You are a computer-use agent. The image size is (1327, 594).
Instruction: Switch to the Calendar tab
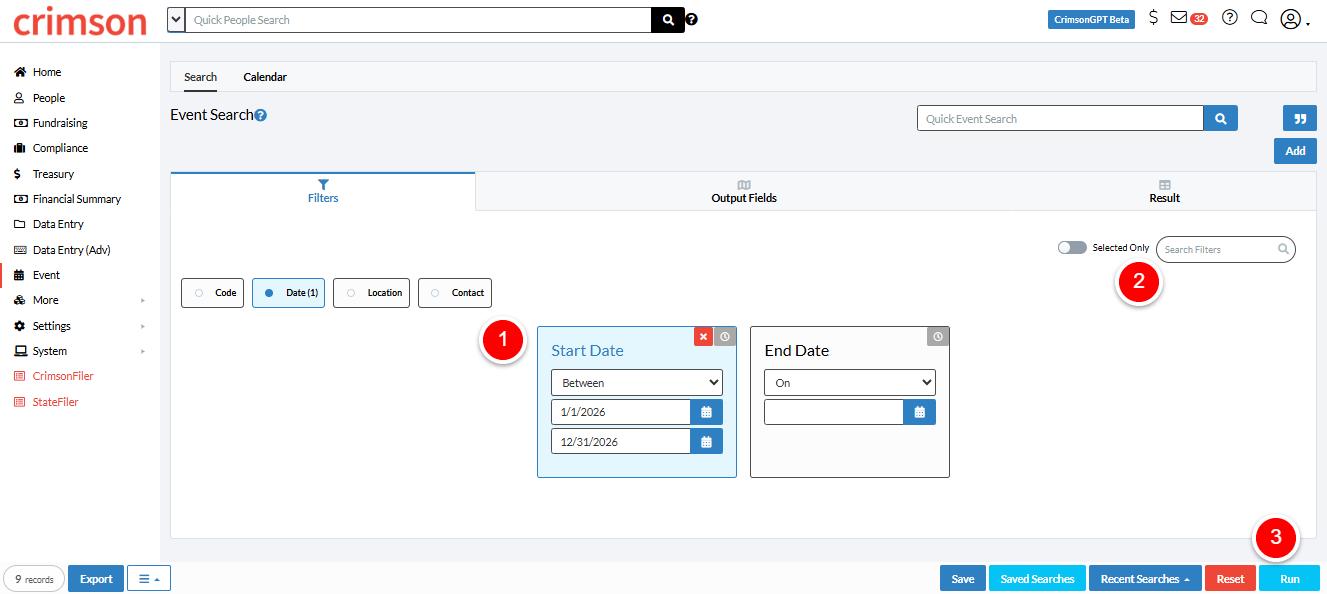(x=265, y=77)
